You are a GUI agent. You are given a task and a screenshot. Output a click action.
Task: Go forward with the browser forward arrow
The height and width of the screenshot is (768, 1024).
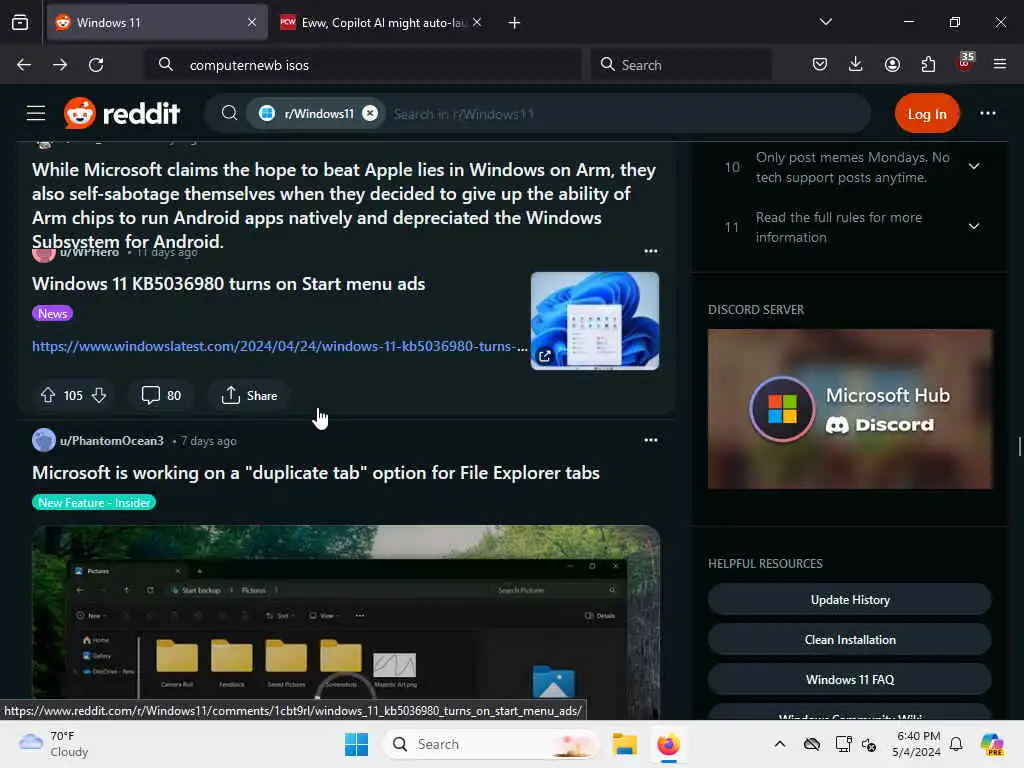[59, 65]
